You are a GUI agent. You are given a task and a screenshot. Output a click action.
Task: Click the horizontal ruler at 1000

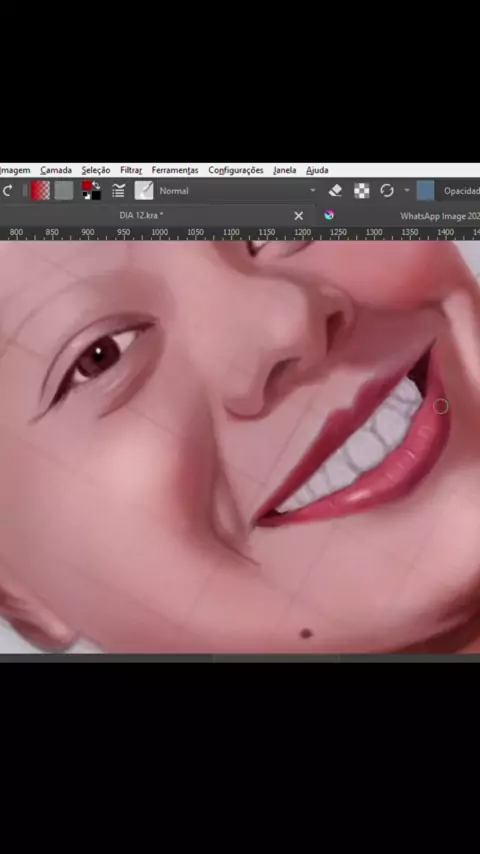pyautogui.click(x=160, y=233)
